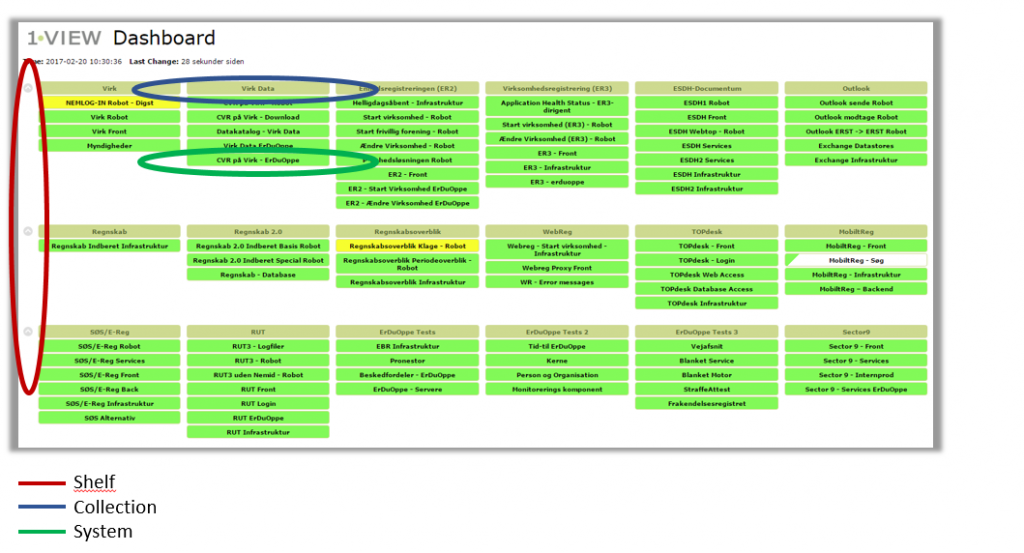This screenshot has height=553, width=1024.
Task: Select the MobiltReg collection header
Action: coord(856,231)
